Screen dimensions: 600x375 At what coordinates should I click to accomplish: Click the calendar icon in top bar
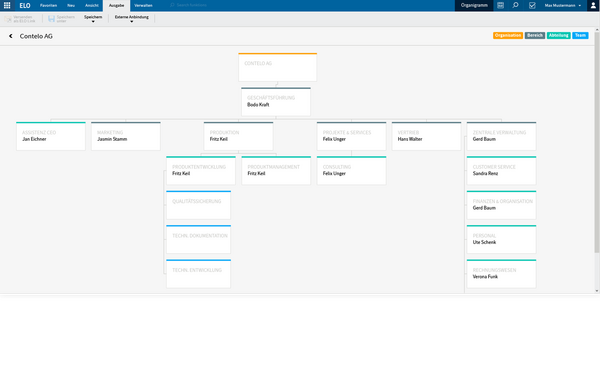(x=500, y=5)
